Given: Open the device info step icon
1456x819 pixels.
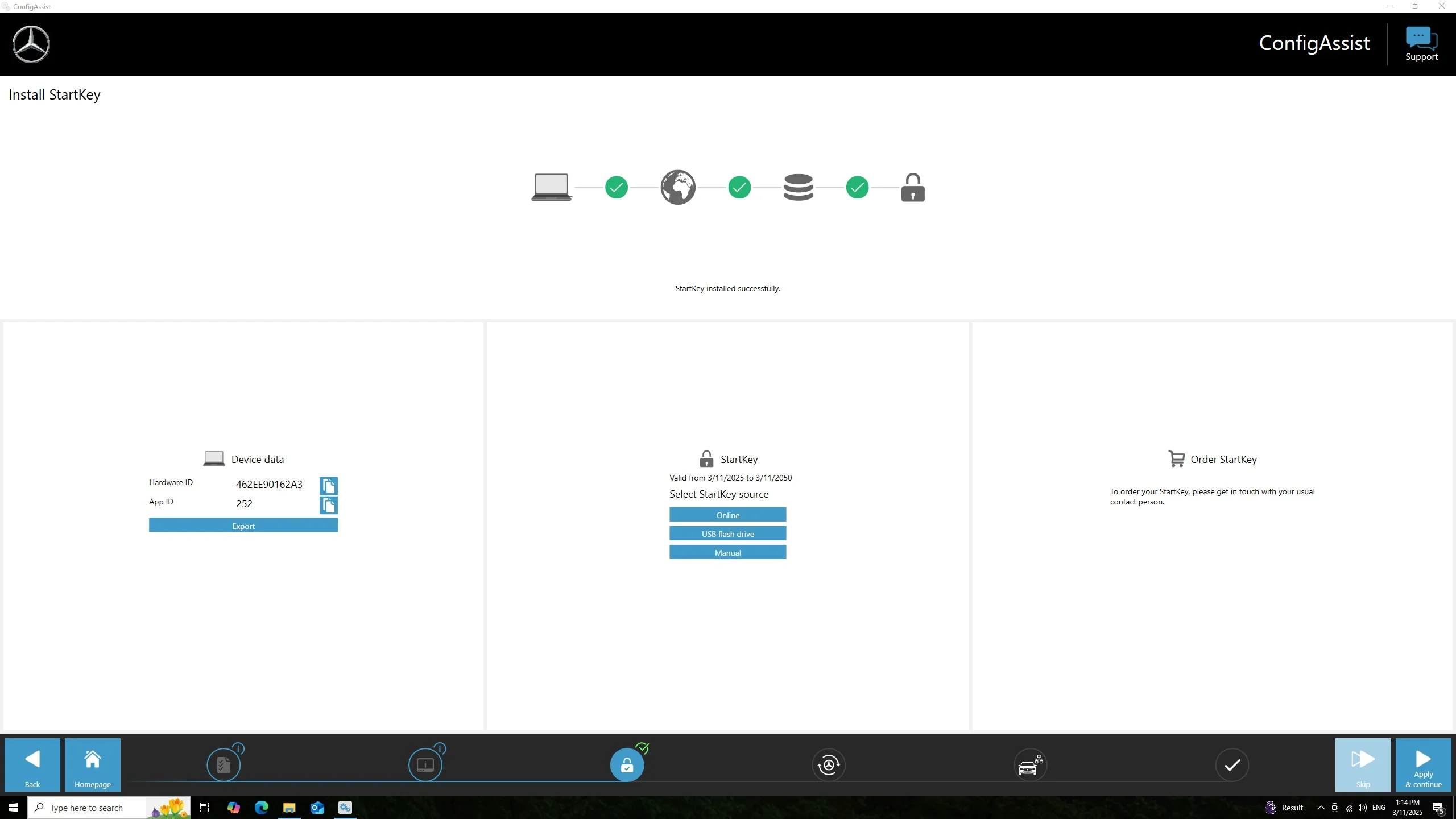Looking at the screenshot, I should [425, 765].
